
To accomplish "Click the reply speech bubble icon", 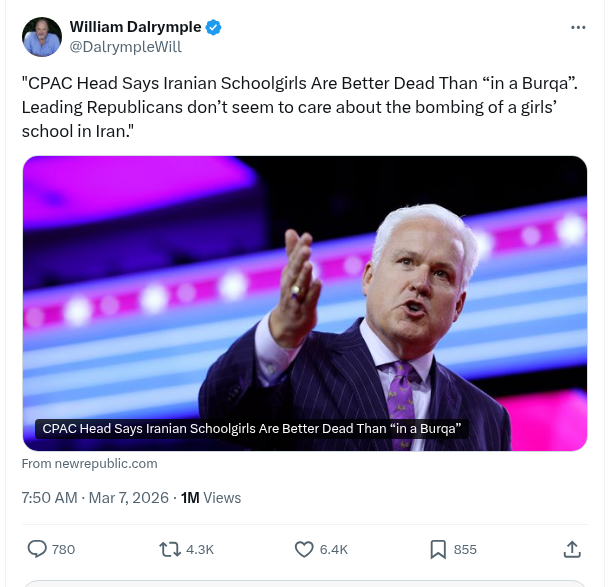I will 37,549.
